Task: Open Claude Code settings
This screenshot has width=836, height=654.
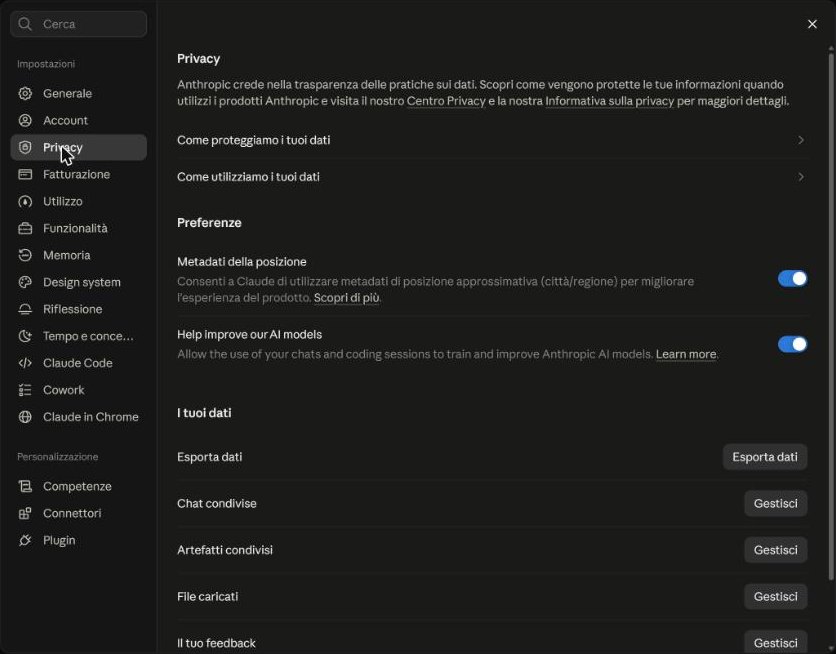Action: point(78,363)
